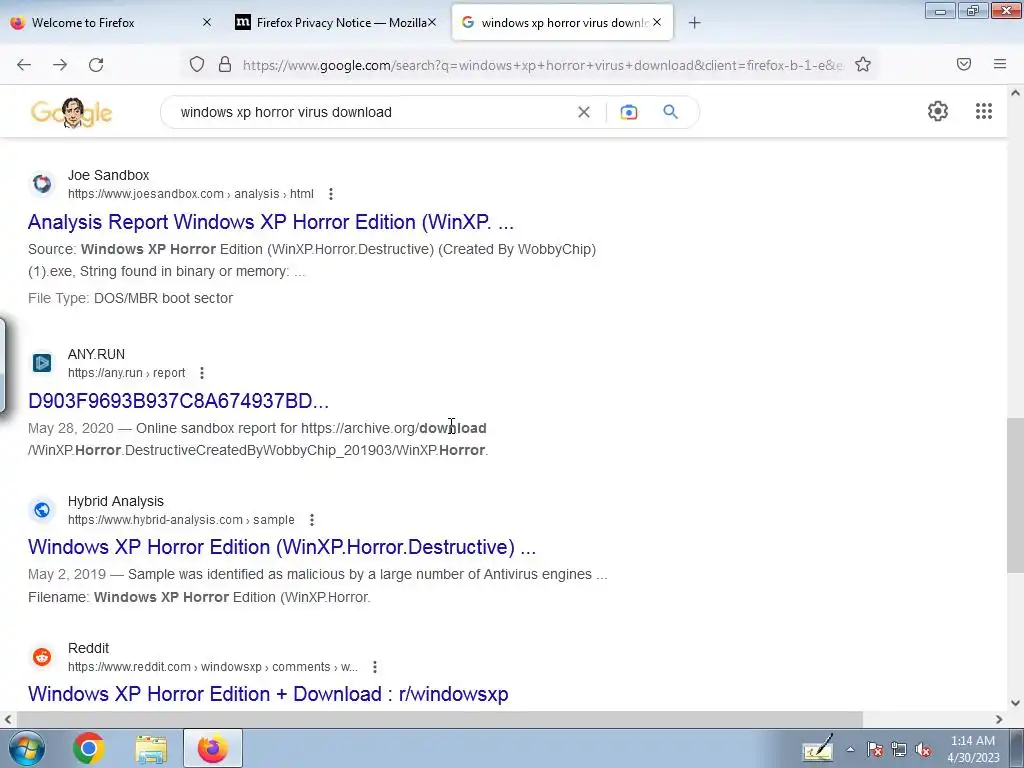
Task: Show hidden system tray icons
Action: (850, 749)
